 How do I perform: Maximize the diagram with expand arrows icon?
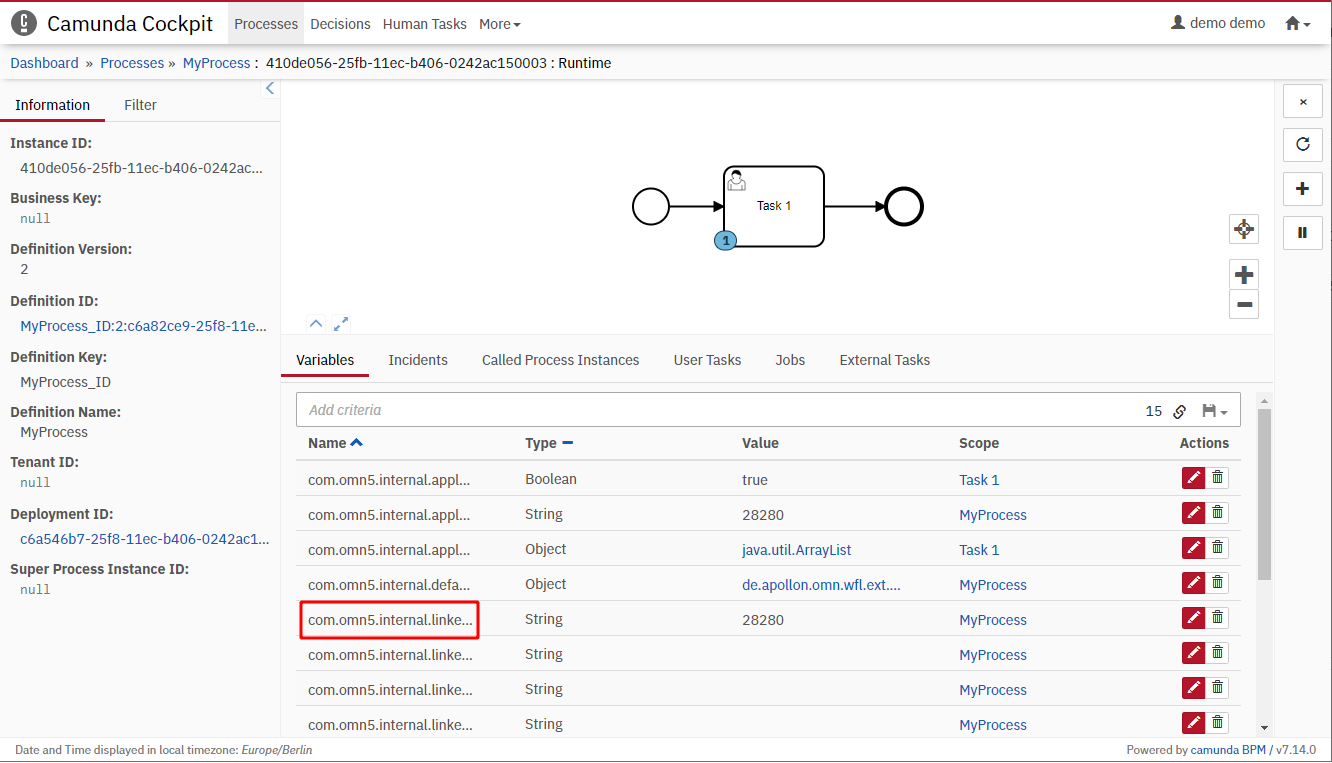(x=341, y=324)
